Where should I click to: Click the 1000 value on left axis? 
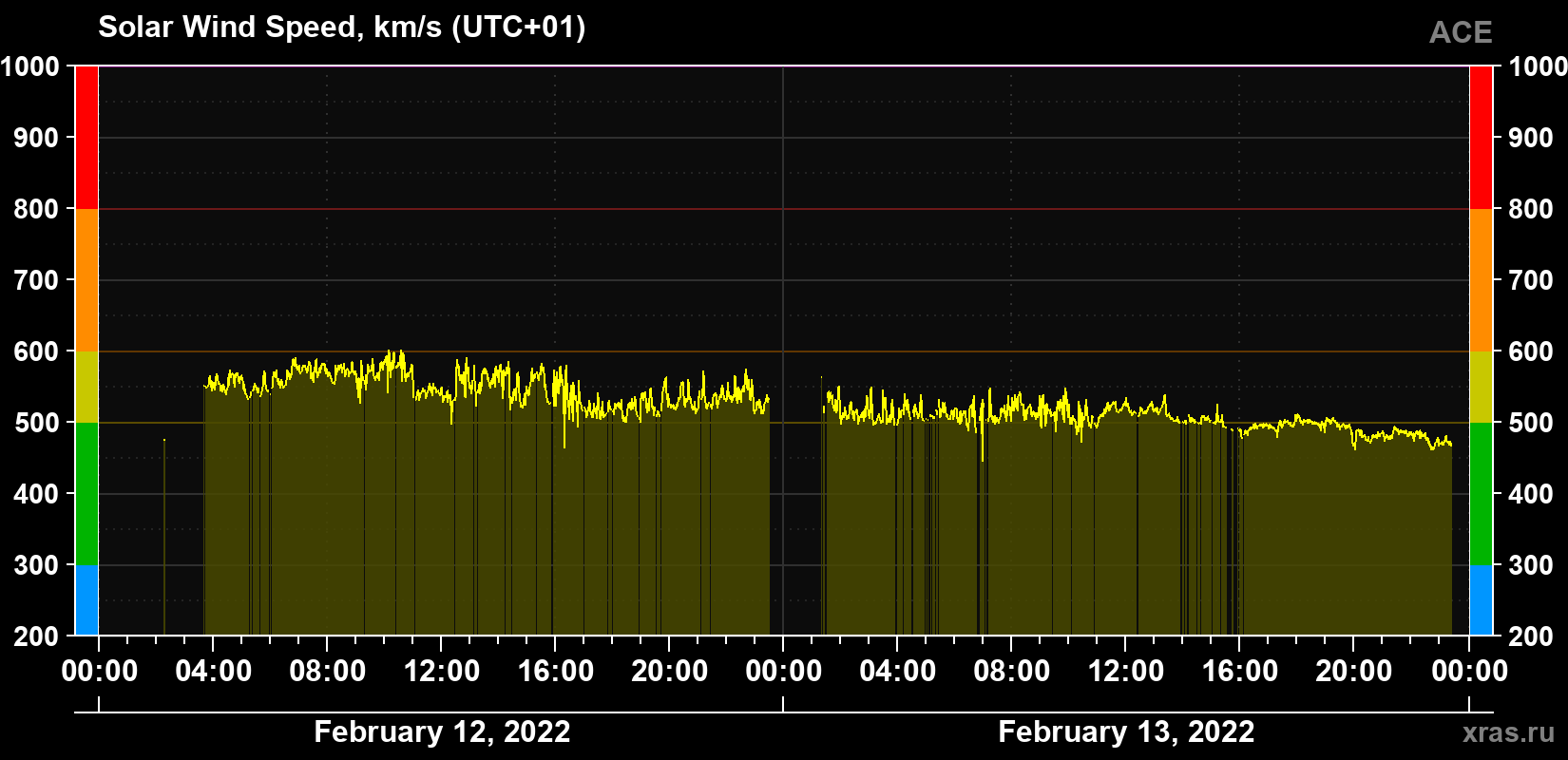point(29,66)
